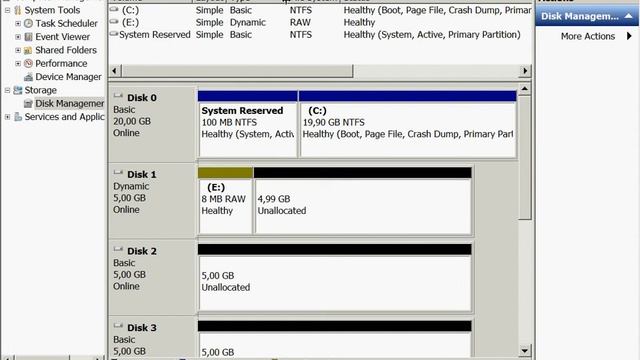Screen dimensions: 640x360
Task: Click the Event Viewer icon
Action: click(x=28, y=37)
